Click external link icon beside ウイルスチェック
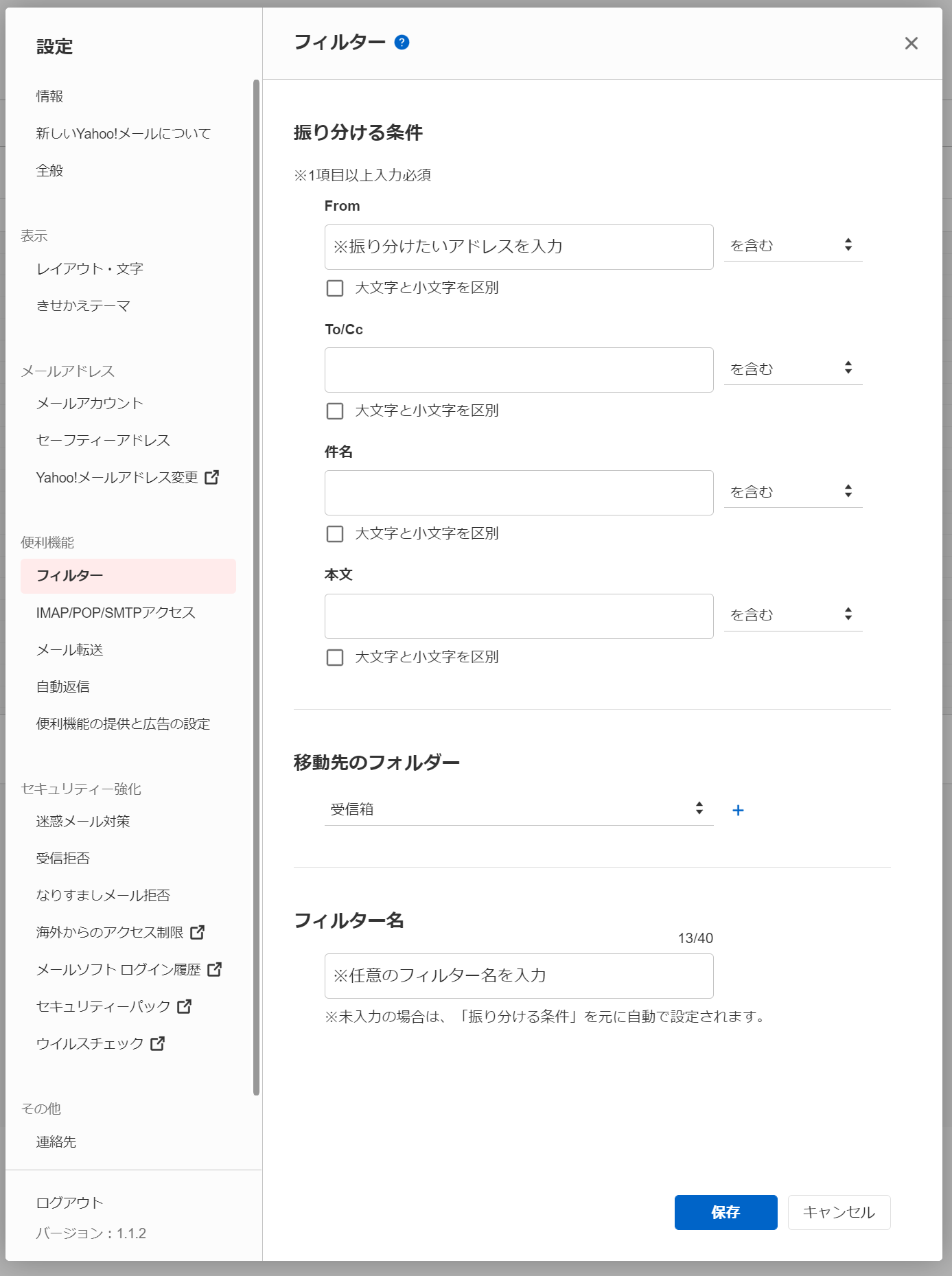This screenshot has height=1276, width=952. coord(157,1043)
